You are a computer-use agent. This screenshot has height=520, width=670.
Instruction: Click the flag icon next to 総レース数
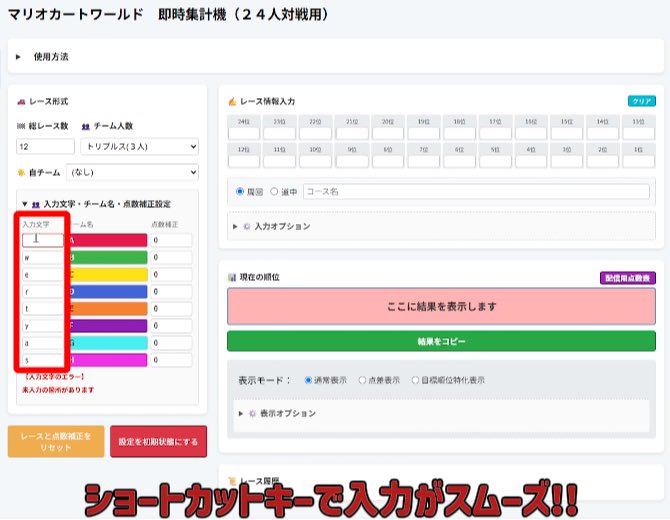[x=21, y=126]
